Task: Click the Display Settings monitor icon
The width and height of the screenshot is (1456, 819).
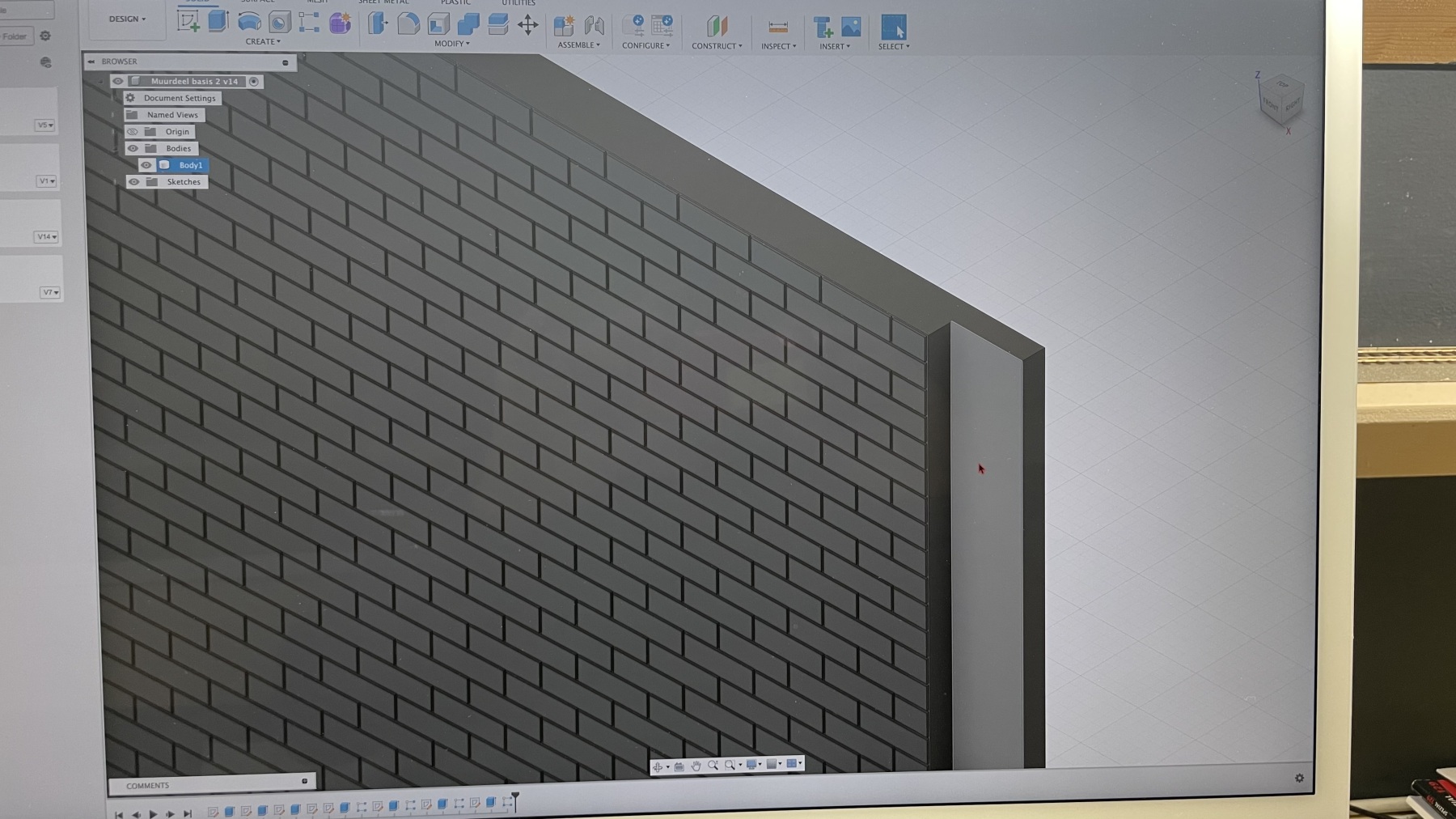Action: [x=751, y=764]
